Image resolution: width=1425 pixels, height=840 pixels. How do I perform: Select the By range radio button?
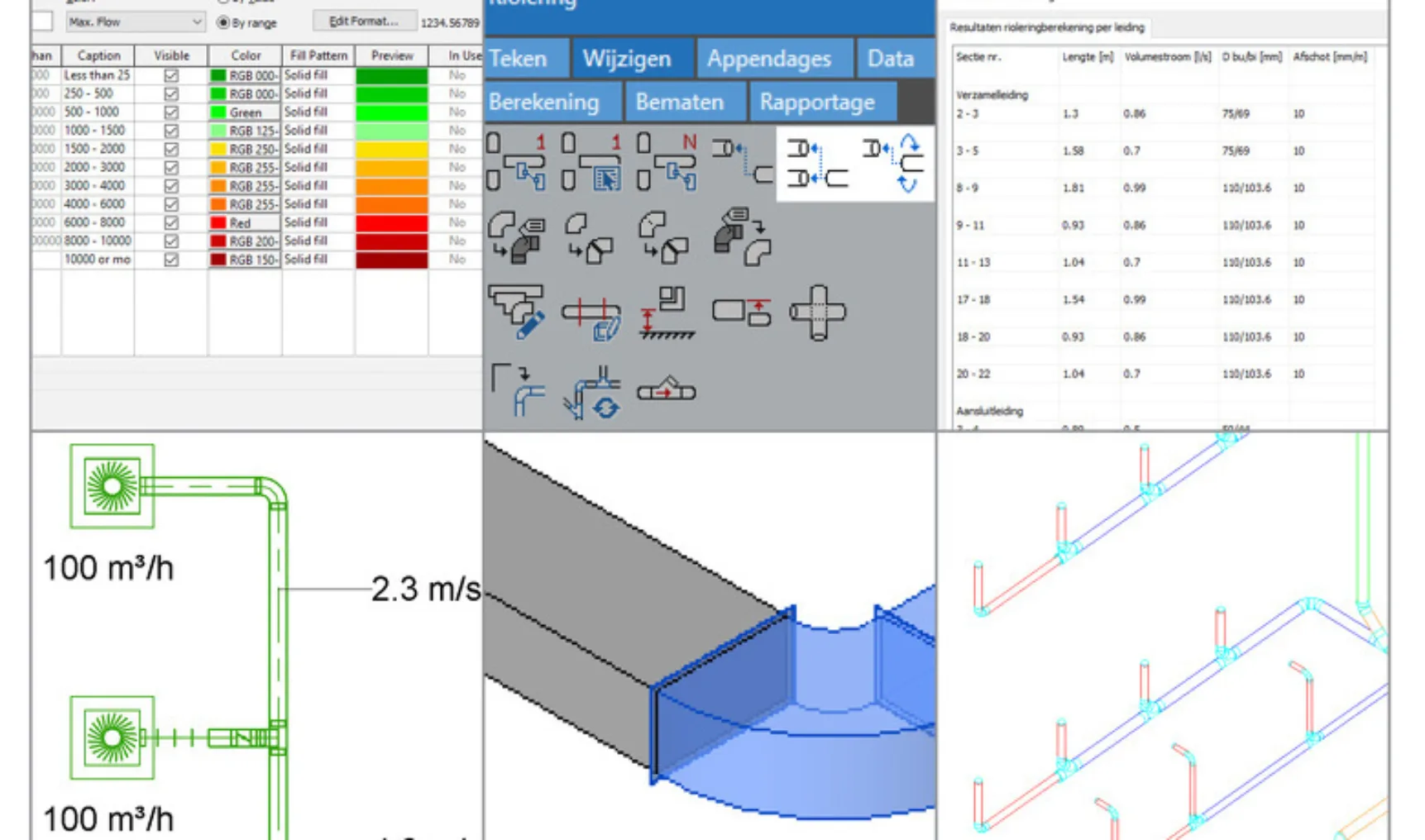point(222,22)
